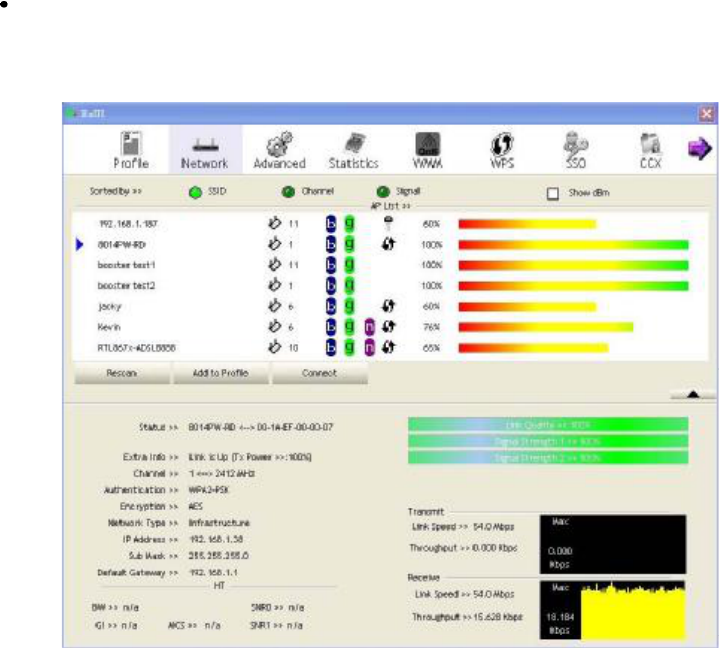The height and width of the screenshot is (648, 719).
Task: Click the channel icon in booster test1 row
Action: 274,265
